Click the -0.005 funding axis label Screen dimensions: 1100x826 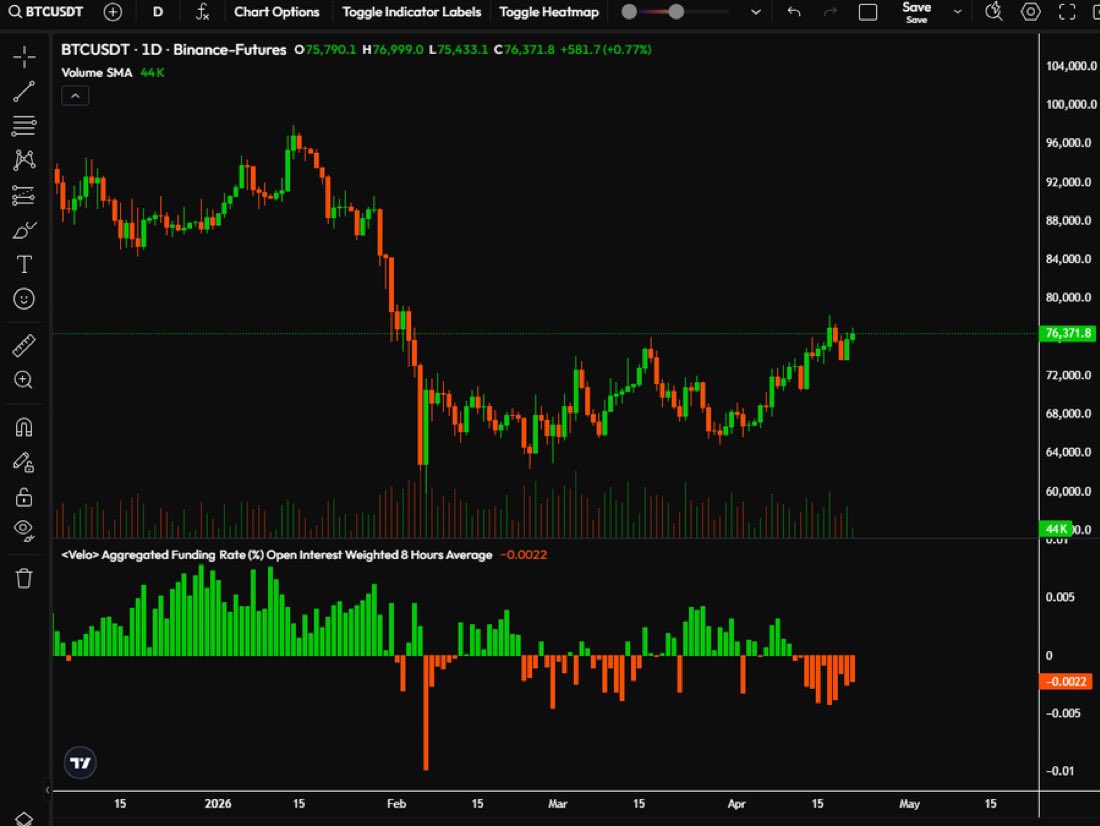click(x=1064, y=713)
